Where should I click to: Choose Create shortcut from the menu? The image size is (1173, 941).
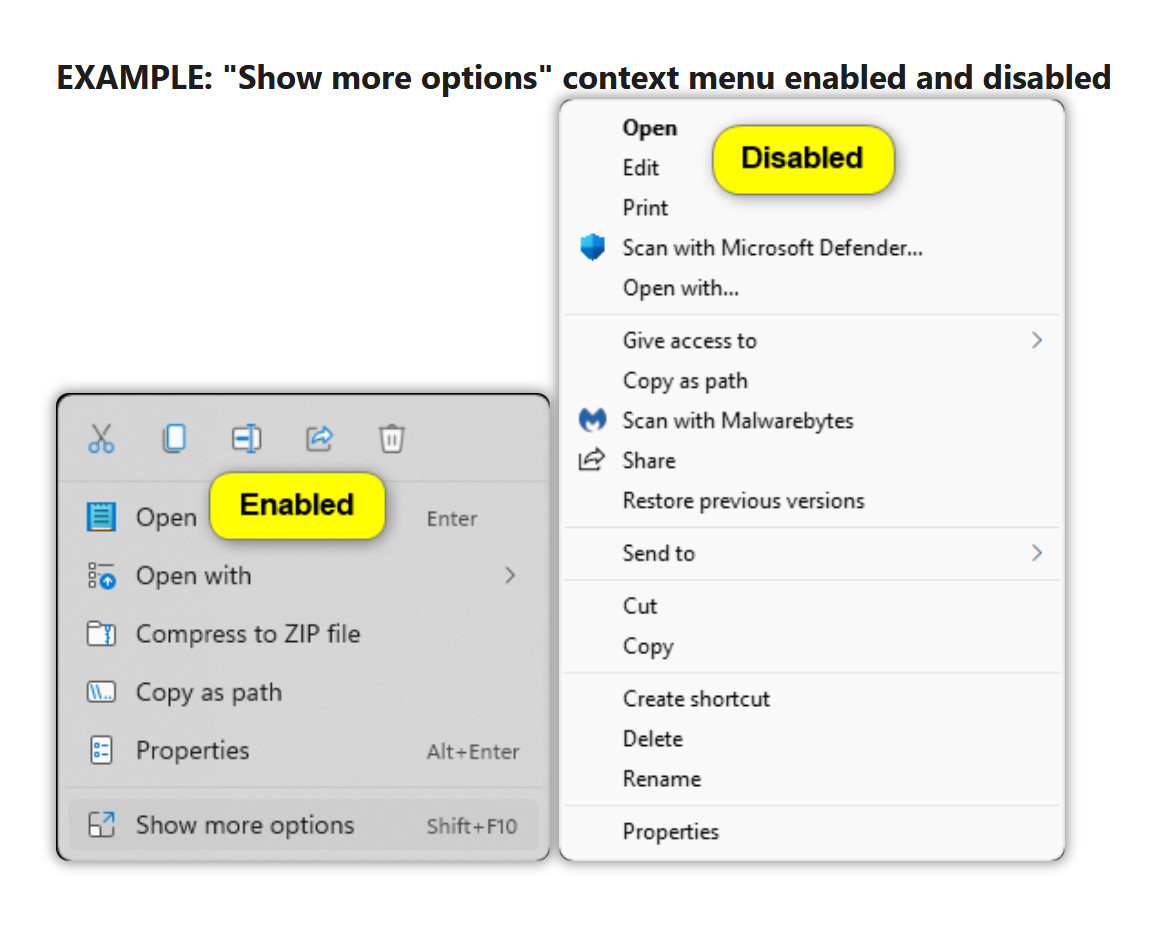tap(696, 699)
